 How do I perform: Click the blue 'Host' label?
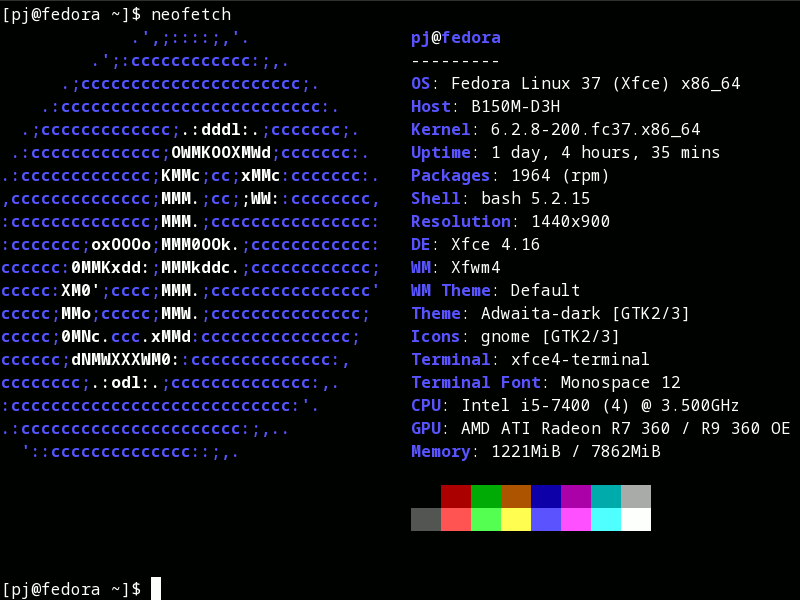tap(431, 106)
